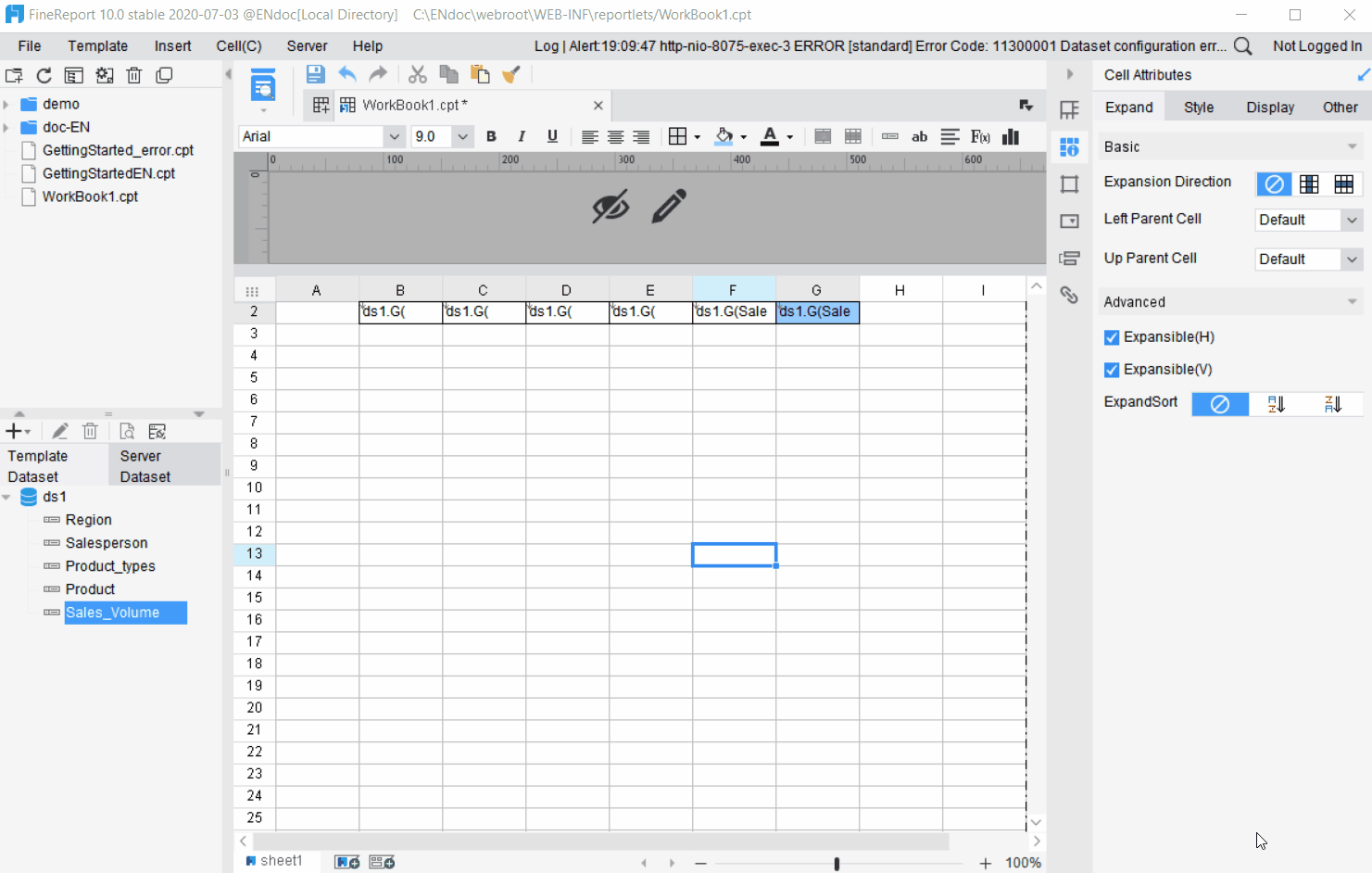The height and width of the screenshot is (873, 1372).
Task: Switch to the Style tab
Action: pos(1199,108)
